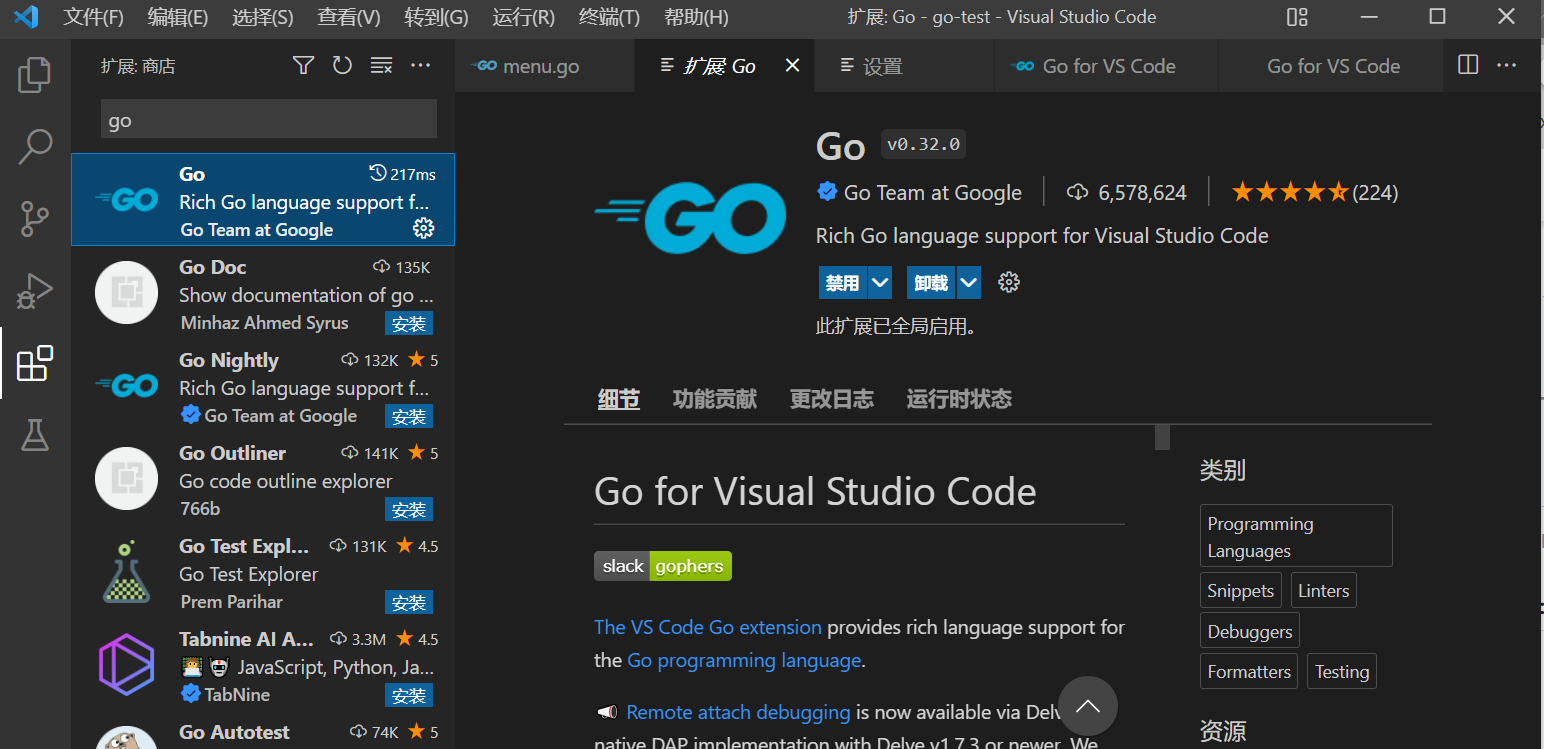Click the scroll-to-top round button

coord(1087,706)
